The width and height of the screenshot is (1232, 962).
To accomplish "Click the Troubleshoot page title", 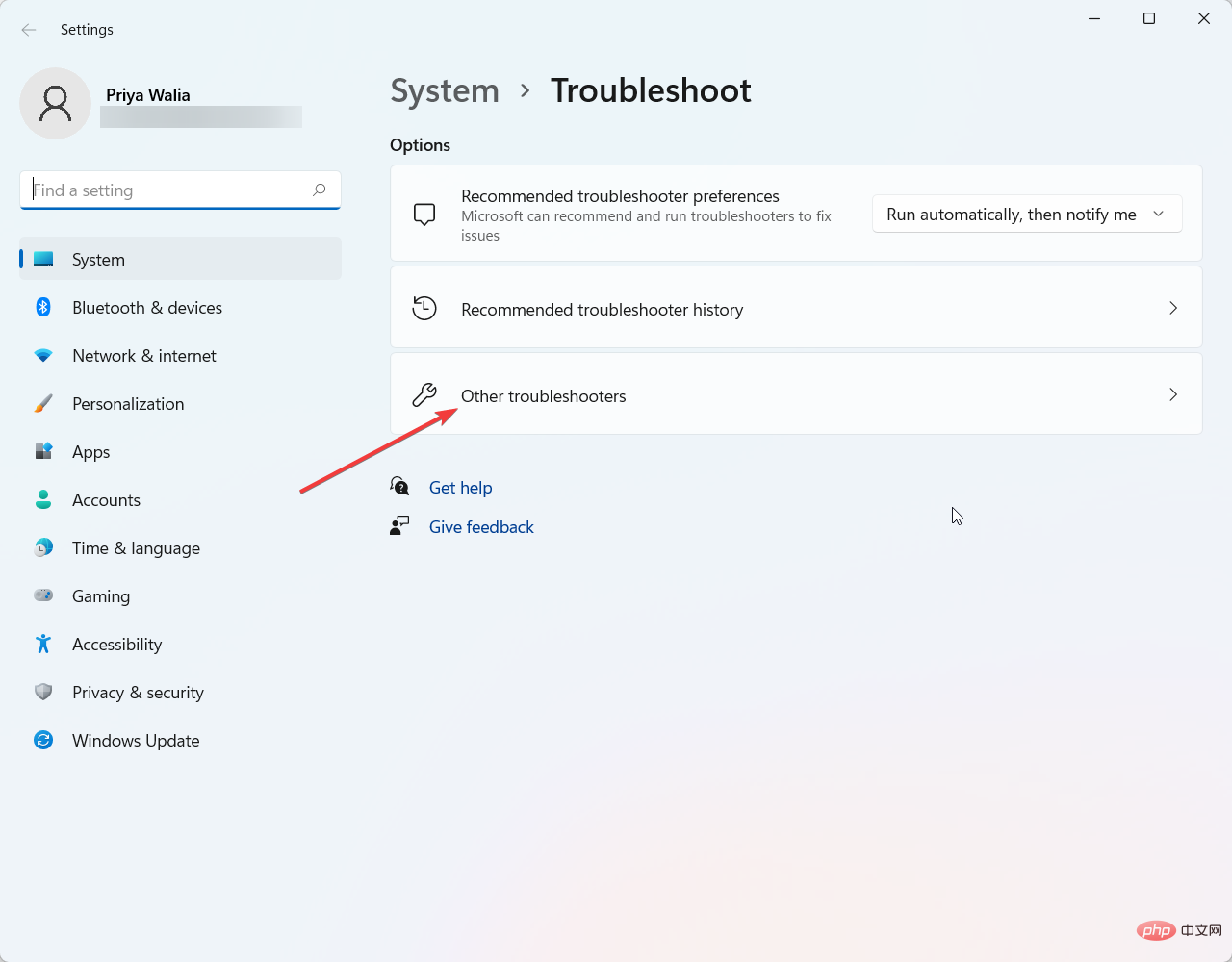I will tap(651, 90).
